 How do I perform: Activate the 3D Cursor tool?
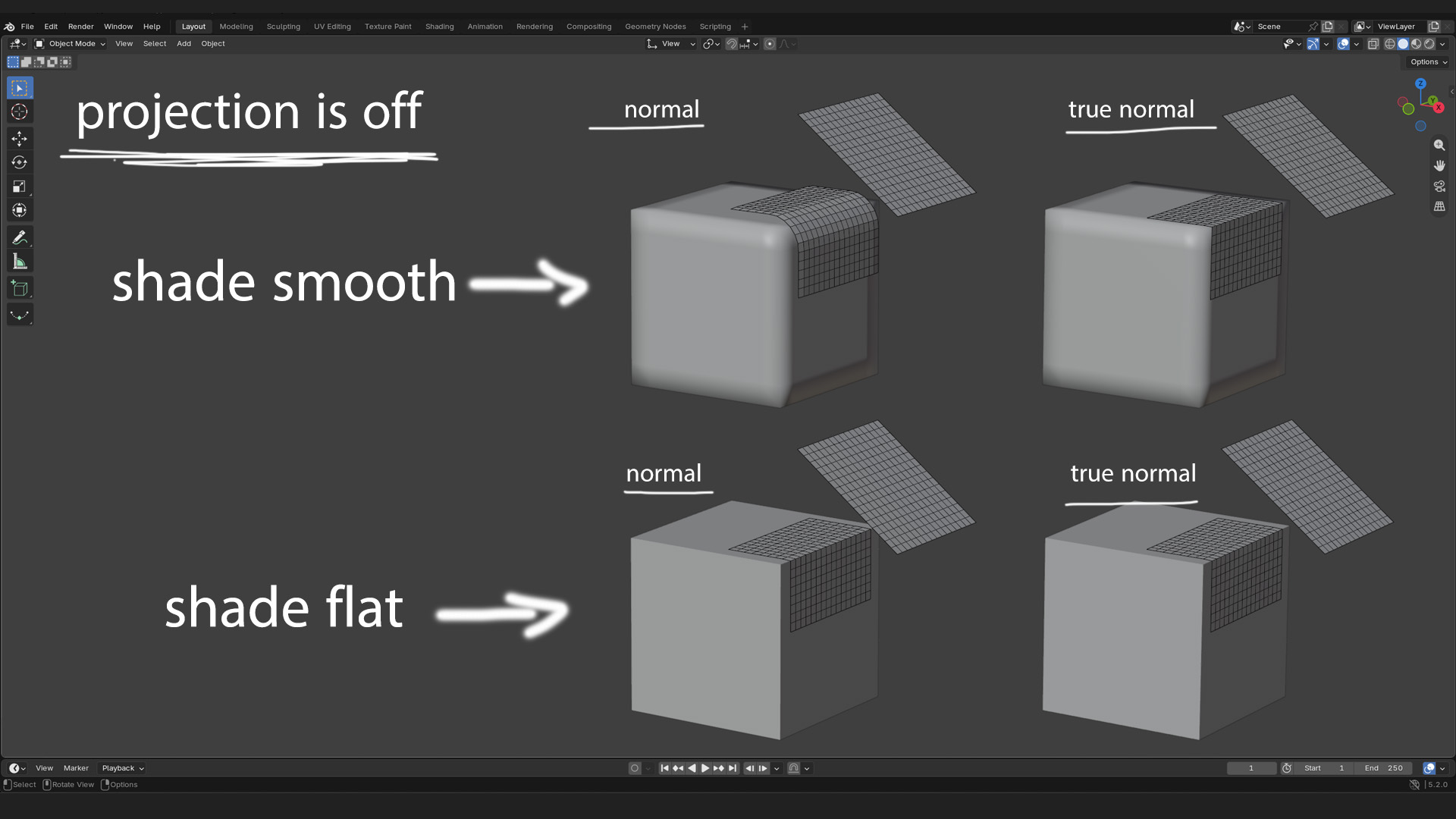pos(20,112)
